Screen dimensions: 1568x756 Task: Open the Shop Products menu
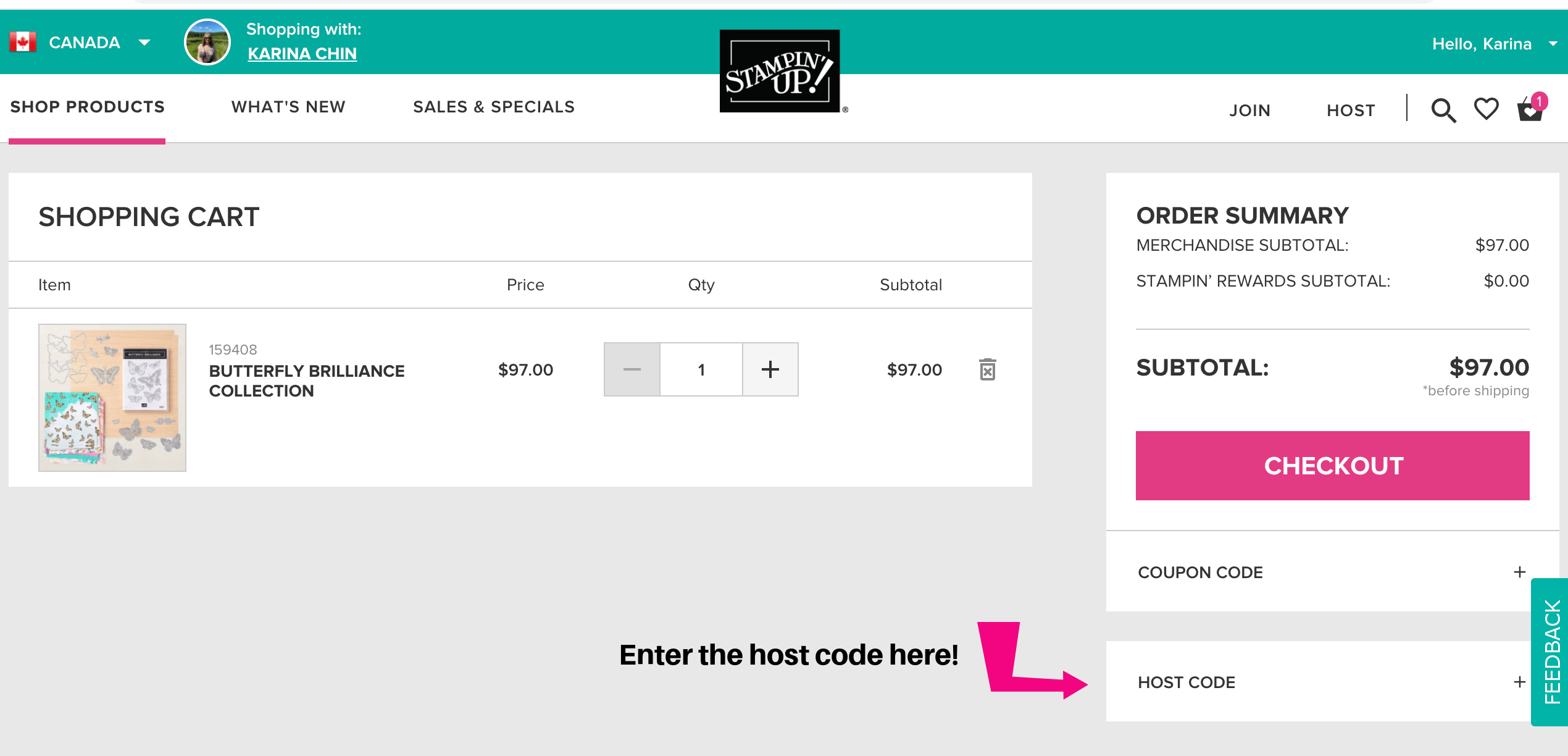tap(87, 107)
